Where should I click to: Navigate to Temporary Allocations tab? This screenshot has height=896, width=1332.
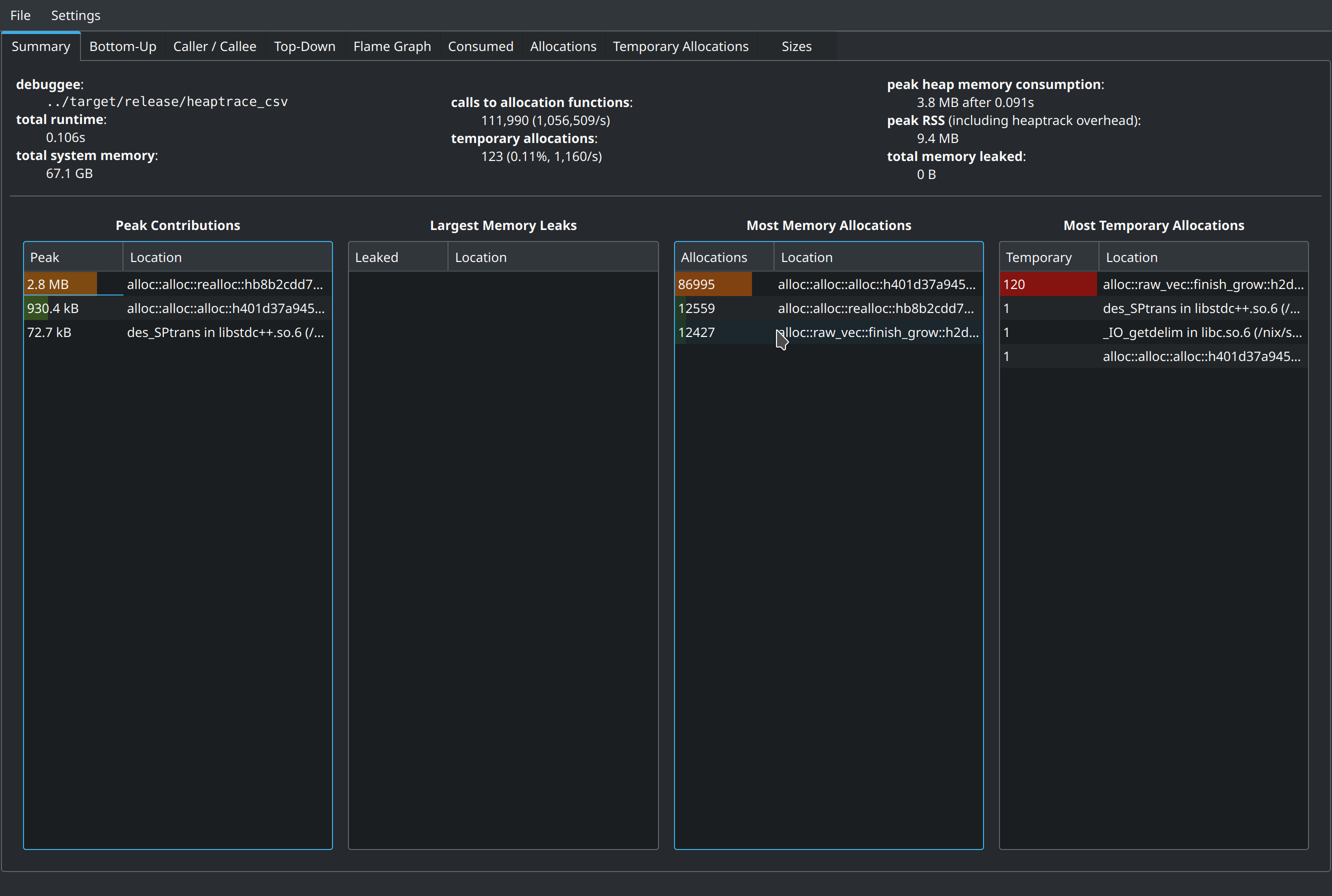pyautogui.click(x=680, y=46)
